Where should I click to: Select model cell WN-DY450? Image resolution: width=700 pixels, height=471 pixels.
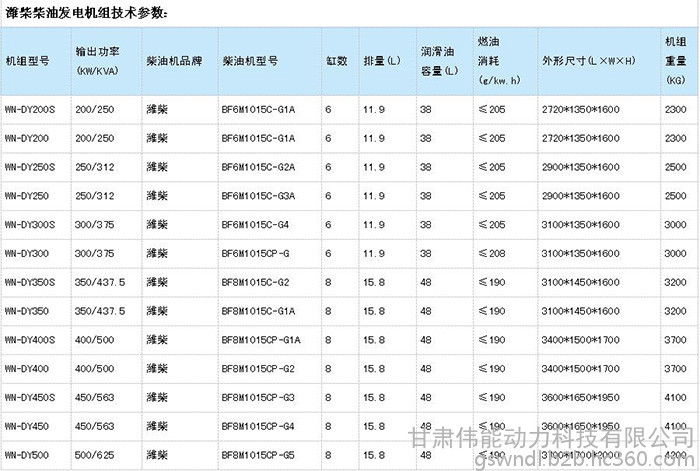pyautogui.click(x=27, y=426)
